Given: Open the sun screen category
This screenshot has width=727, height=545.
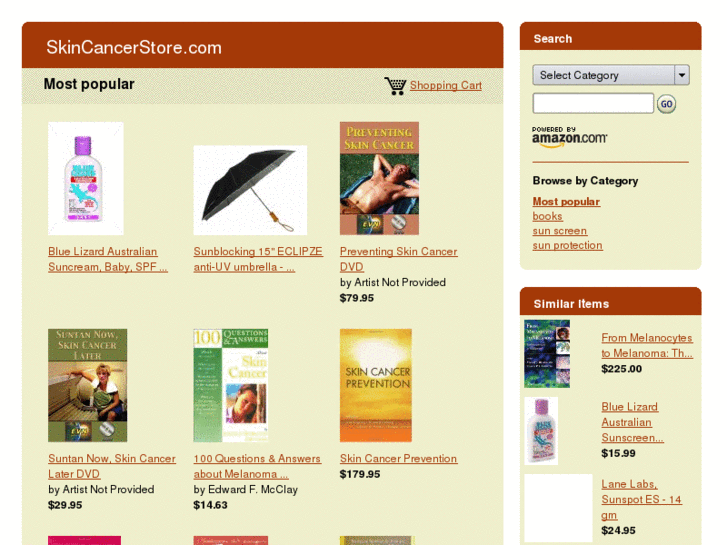Looking at the screenshot, I should point(560,231).
